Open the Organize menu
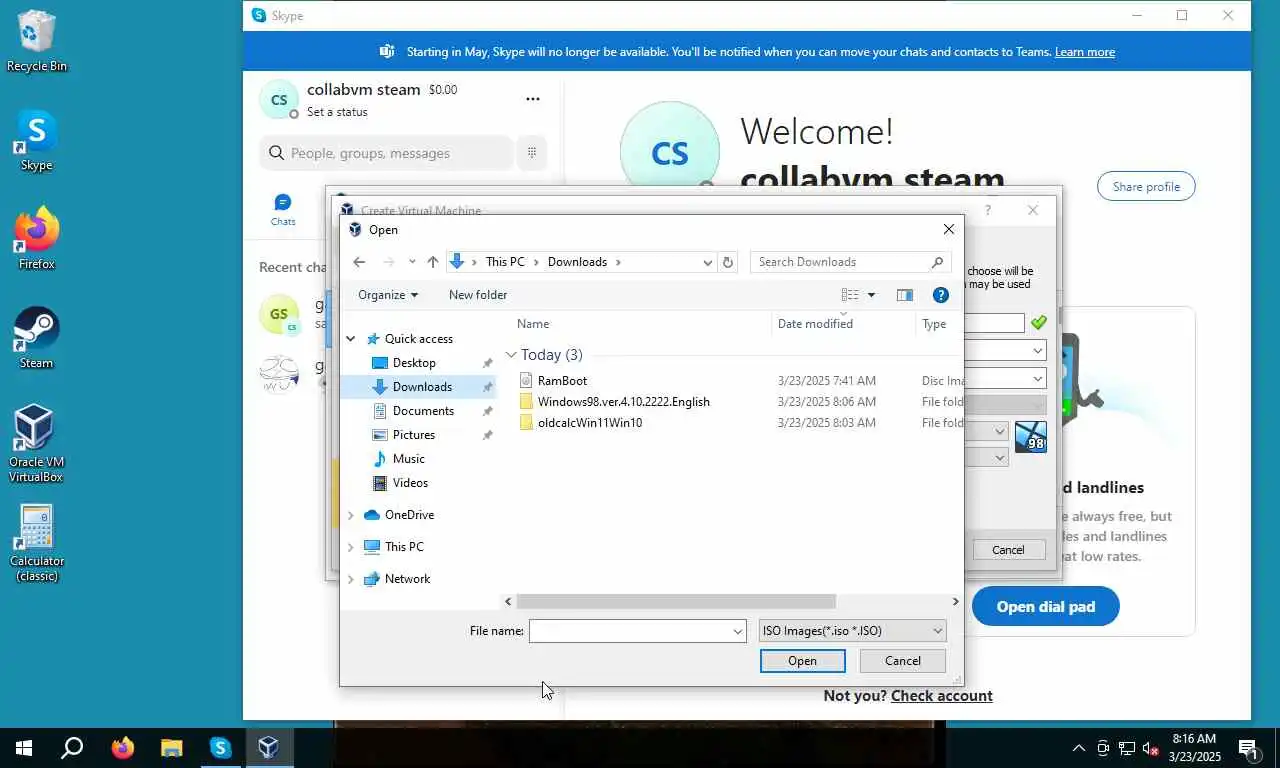The height and width of the screenshot is (768, 1280). click(388, 295)
